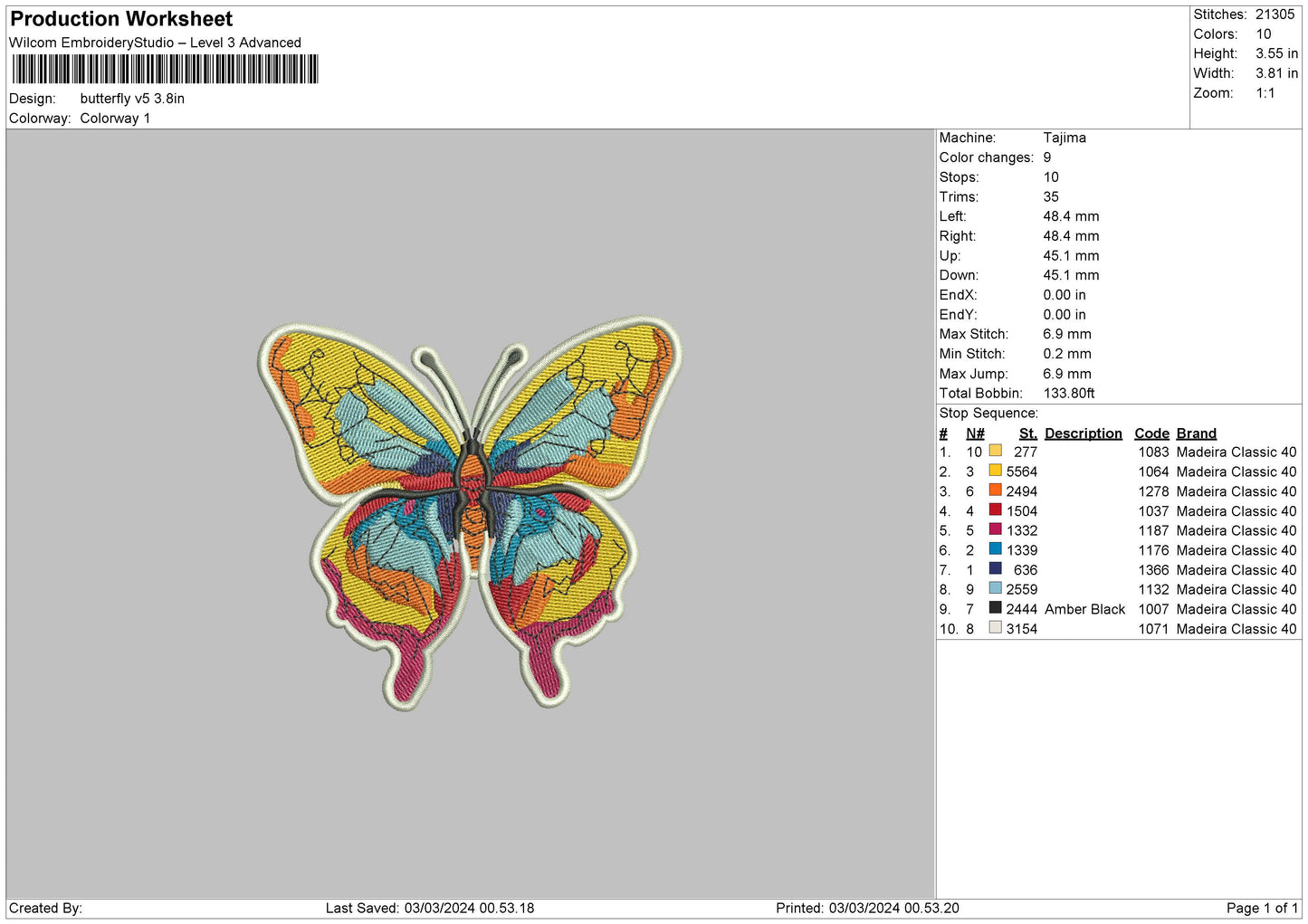Screen dimensions: 1308x924
Task: Click the barcode under the worksheet title
Action: pos(165,69)
